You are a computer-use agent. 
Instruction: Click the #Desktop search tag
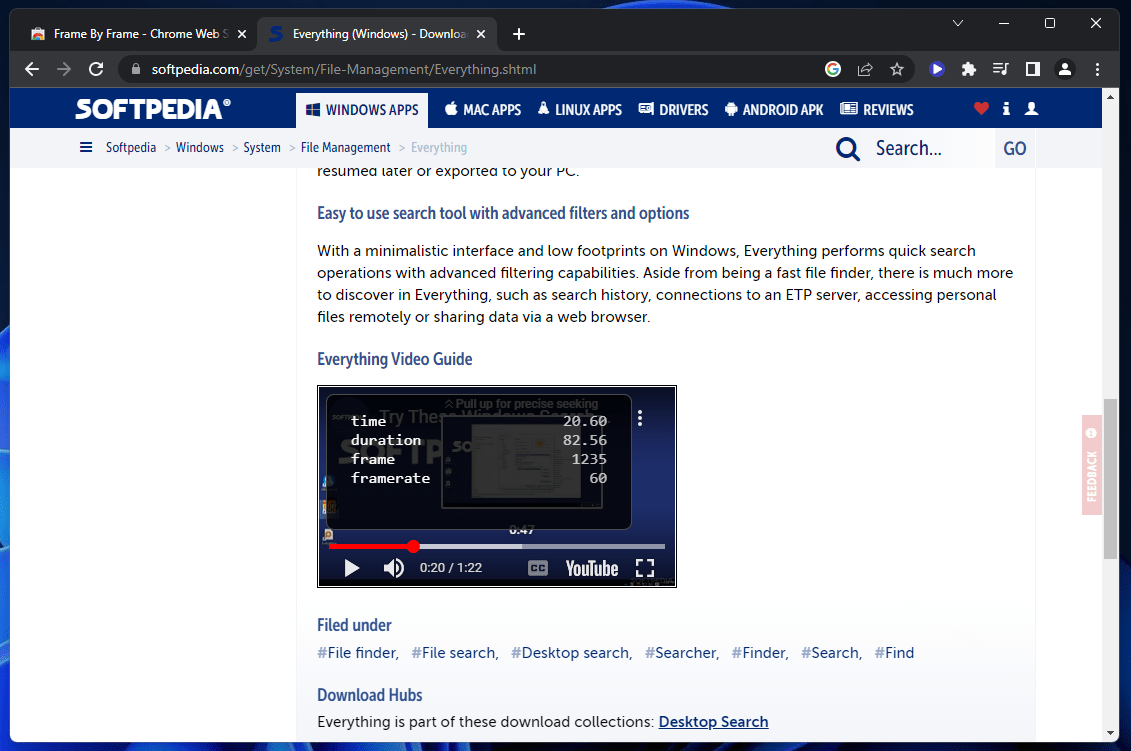click(571, 653)
